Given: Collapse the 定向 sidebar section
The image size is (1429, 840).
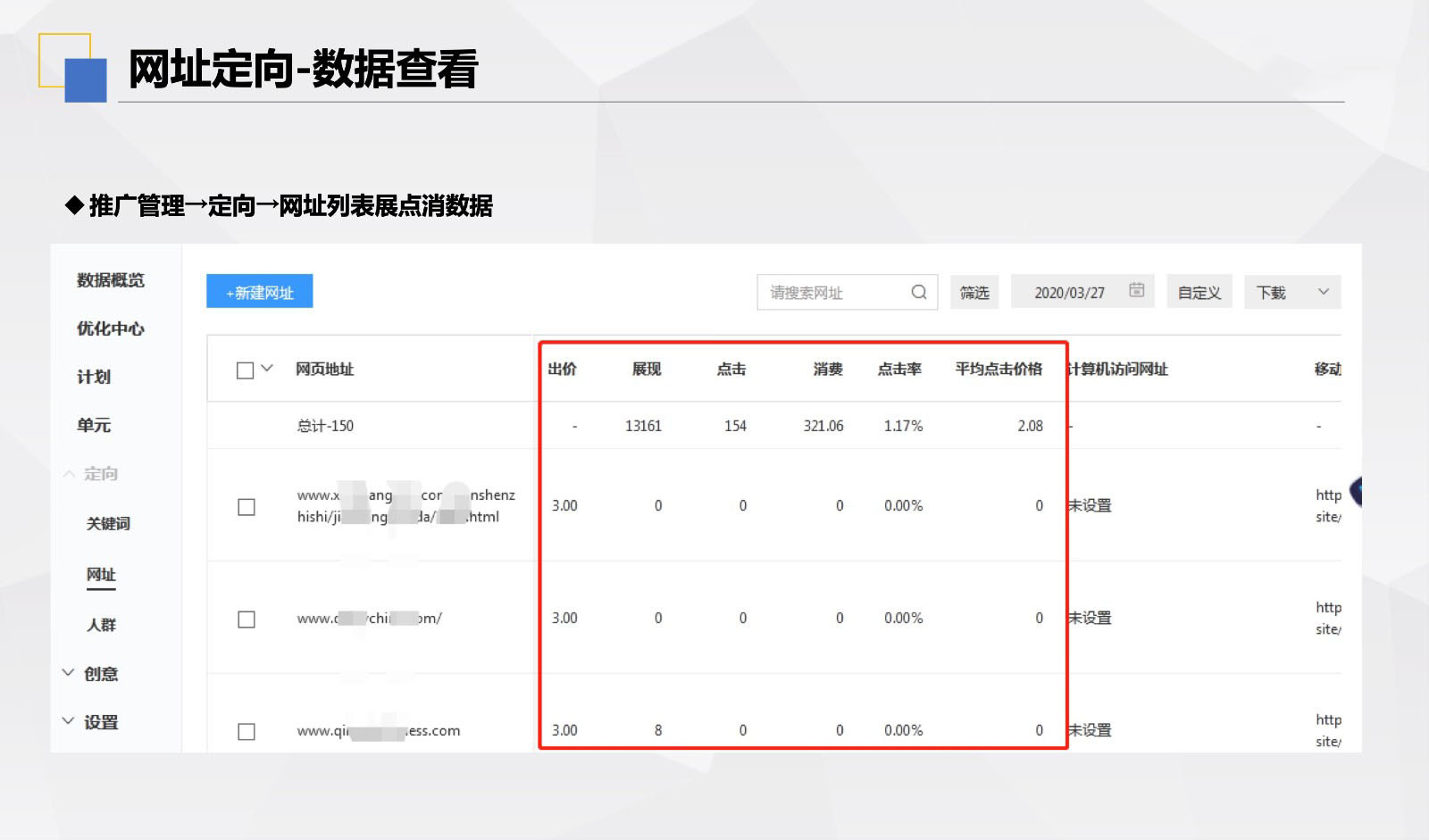Looking at the screenshot, I should click(91, 474).
